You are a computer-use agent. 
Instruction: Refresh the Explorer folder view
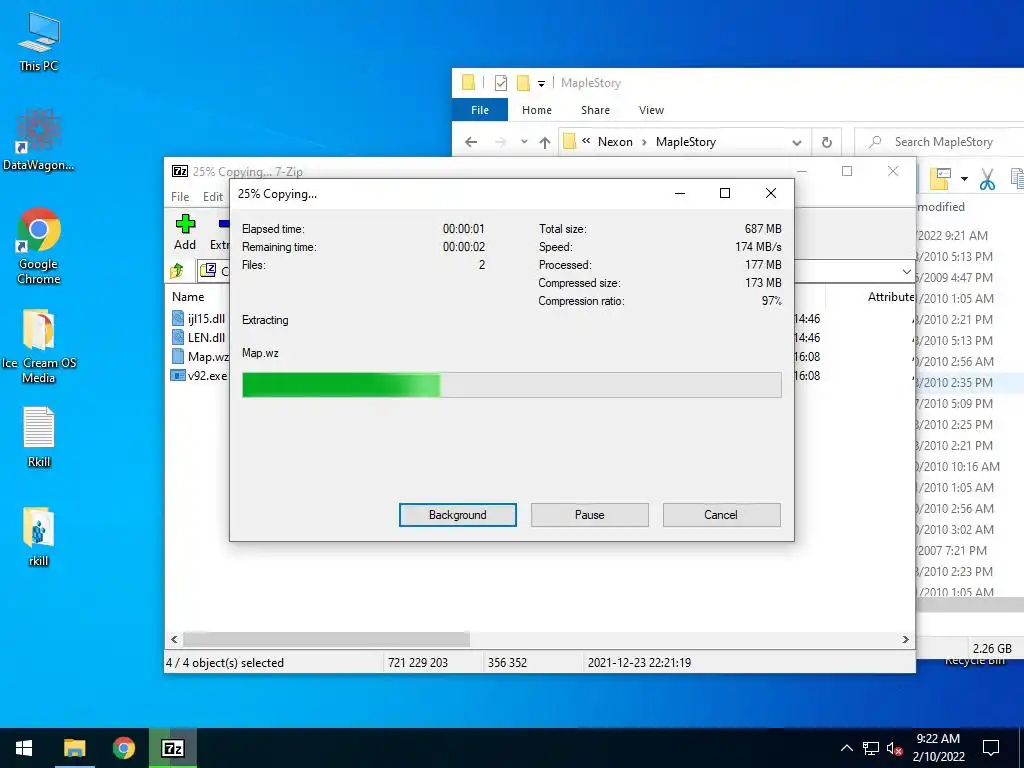(x=827, y=142)
